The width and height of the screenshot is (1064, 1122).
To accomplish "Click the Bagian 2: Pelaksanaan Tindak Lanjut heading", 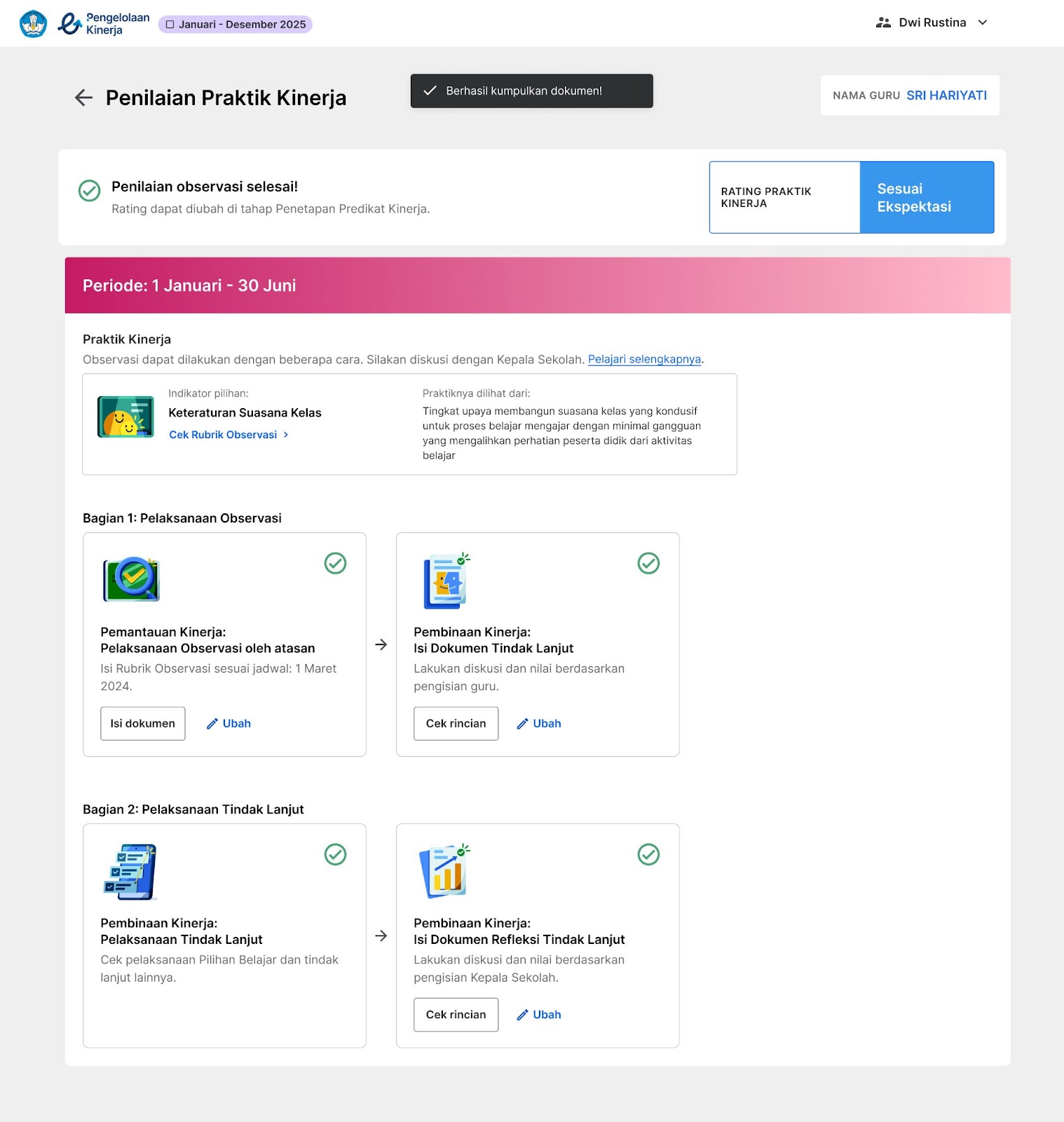I will pyautogui.click(x=193, y=809).
